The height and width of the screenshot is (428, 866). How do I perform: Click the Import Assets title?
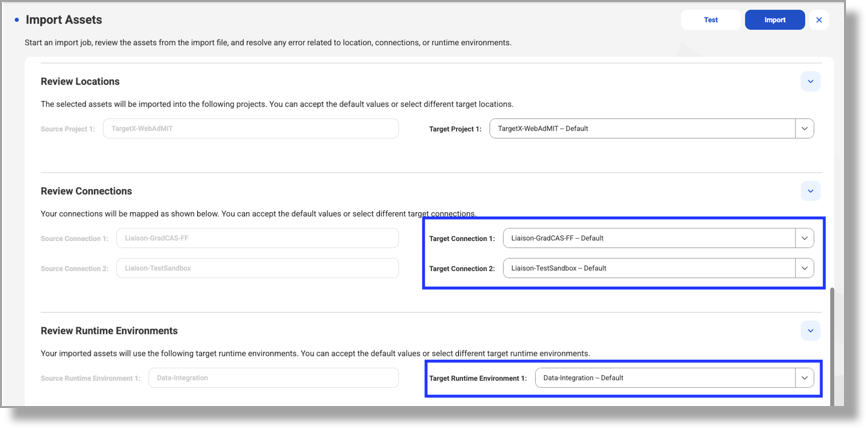pos(64,20)
